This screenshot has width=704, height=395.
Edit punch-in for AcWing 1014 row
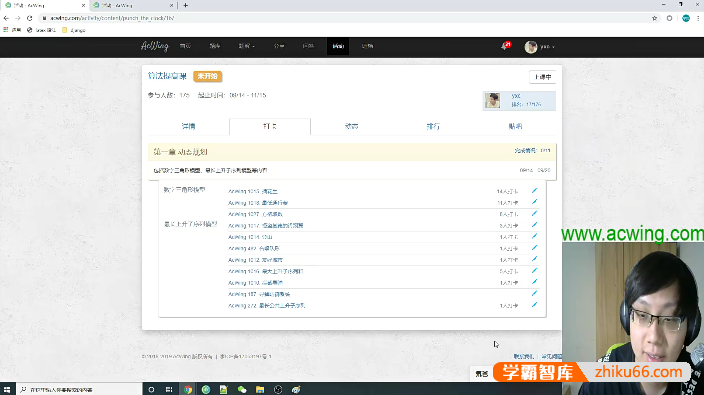click(534, 236)
